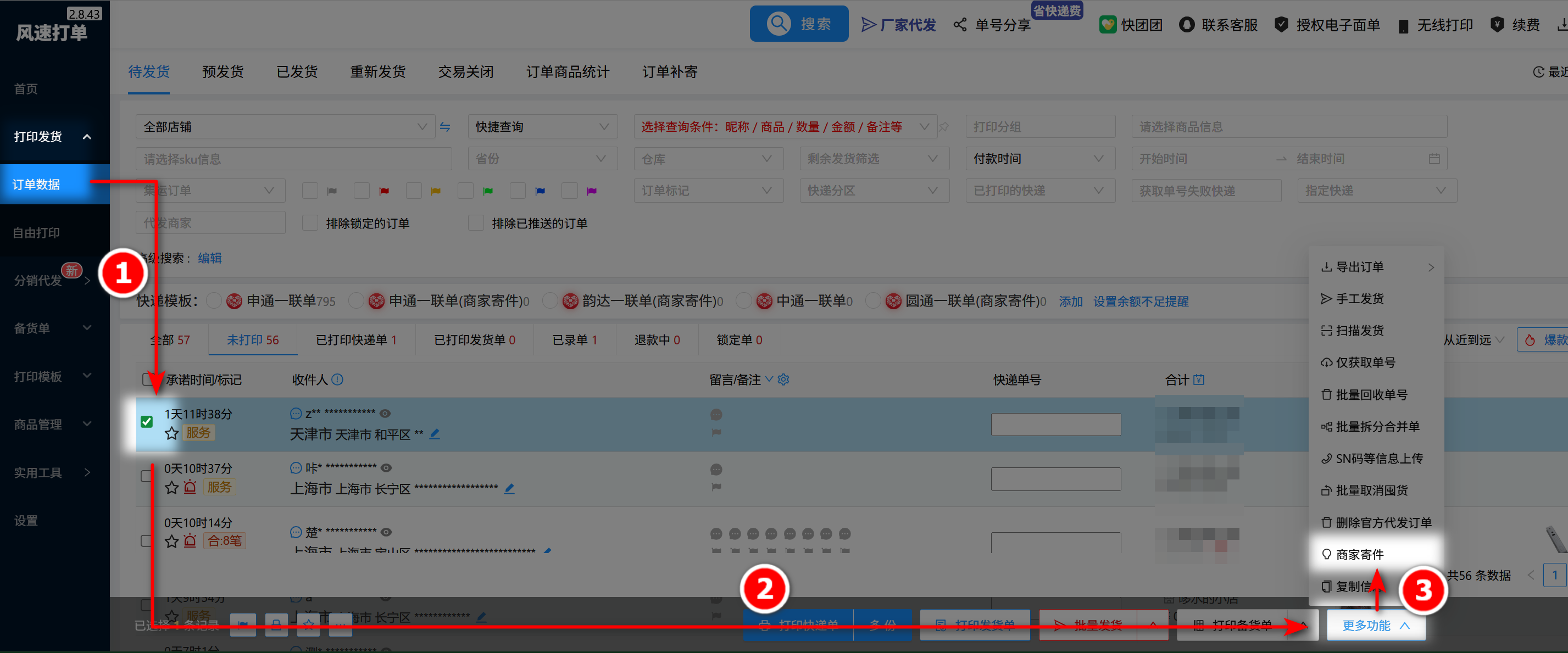Click the 联系客服 headset icon
The height and width of the screenshot is (653, 1568).
point(1186,25)
